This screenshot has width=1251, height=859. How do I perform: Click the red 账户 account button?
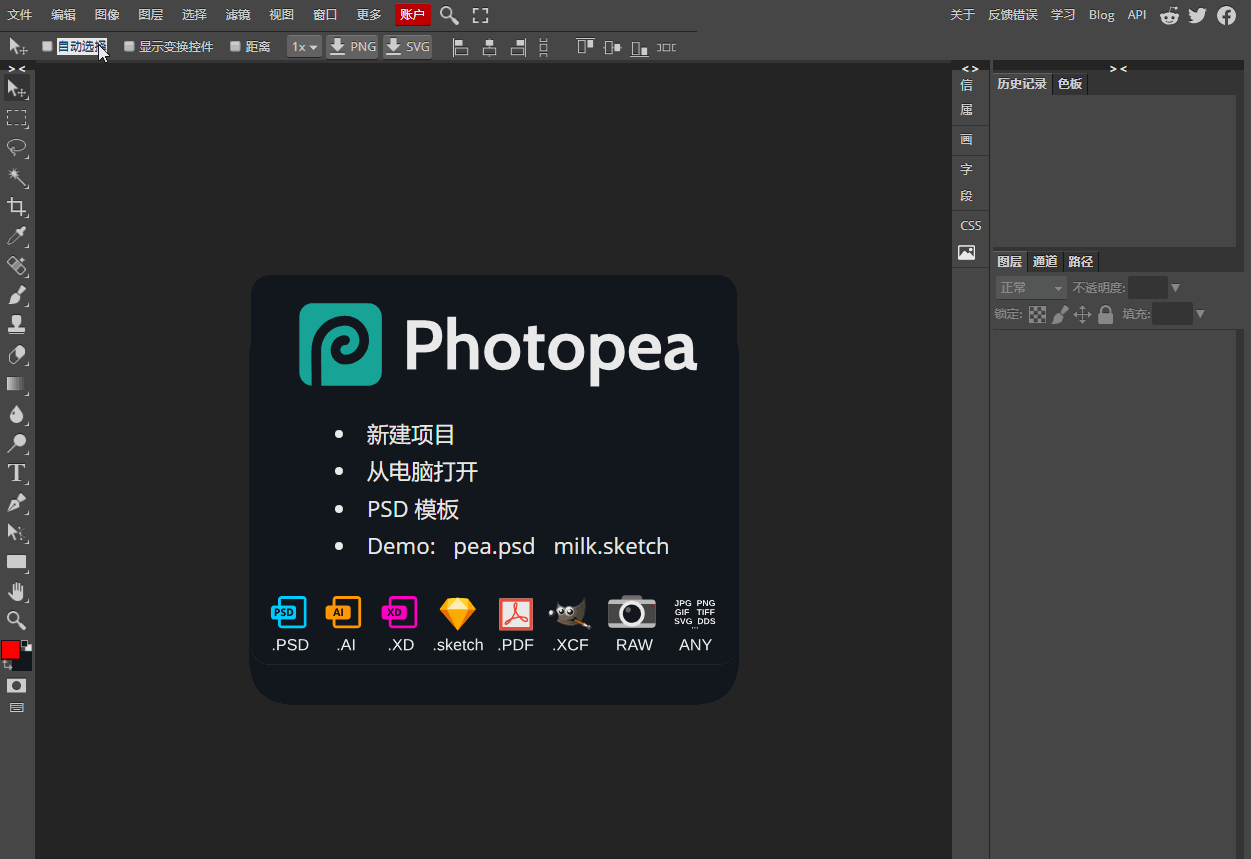413,15
